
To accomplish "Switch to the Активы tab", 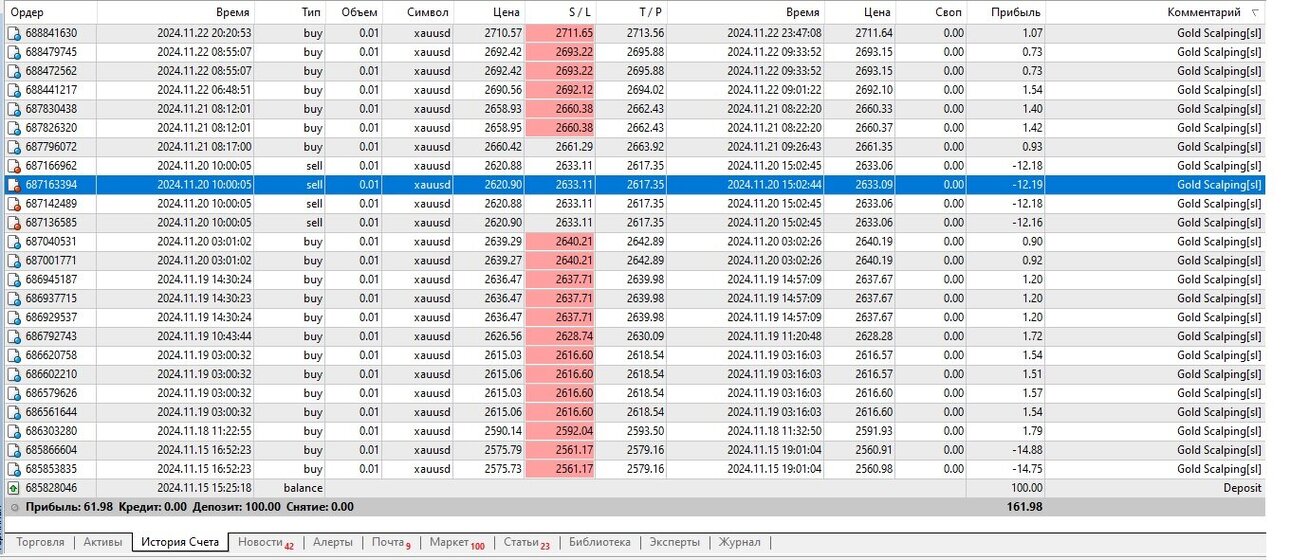I will pyautogui.click(x=102, y=542).
